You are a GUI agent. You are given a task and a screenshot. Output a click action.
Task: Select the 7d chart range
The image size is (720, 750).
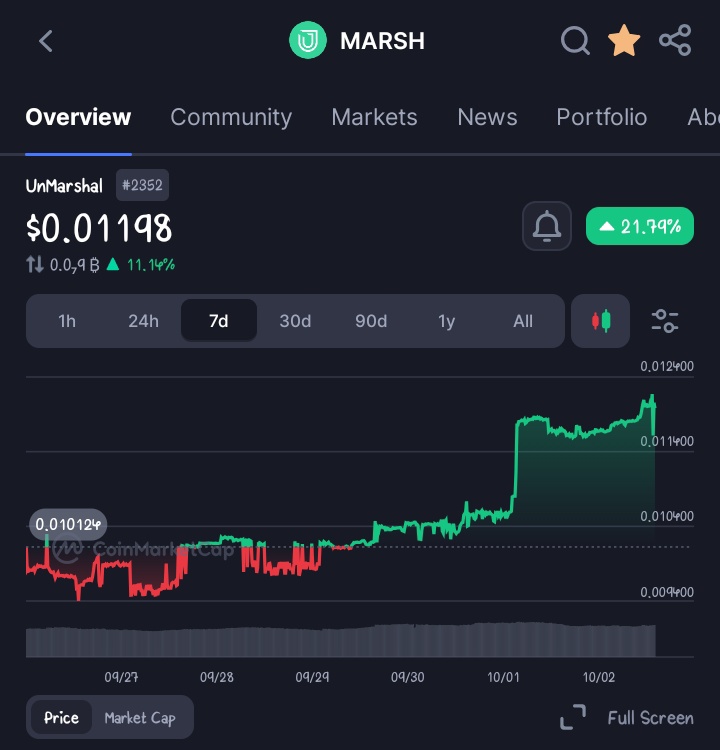tap(219, 320)
